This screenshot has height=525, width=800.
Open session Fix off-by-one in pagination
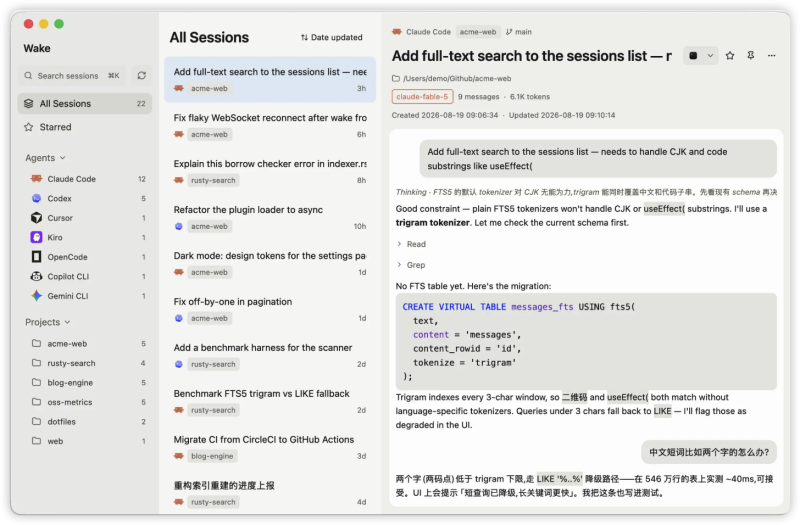point(270,309)
